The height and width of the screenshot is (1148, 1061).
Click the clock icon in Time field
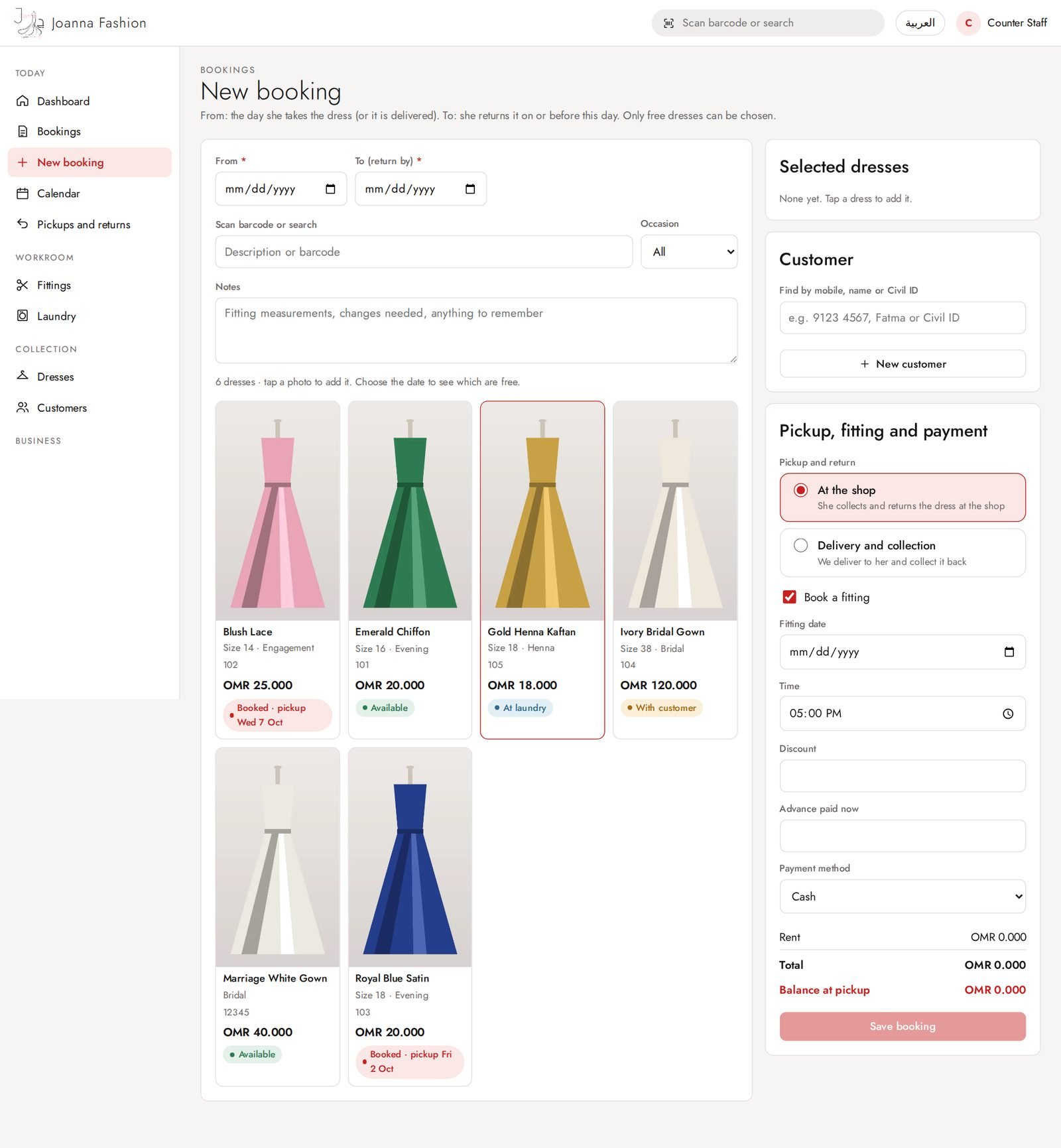click(1008, 714)
